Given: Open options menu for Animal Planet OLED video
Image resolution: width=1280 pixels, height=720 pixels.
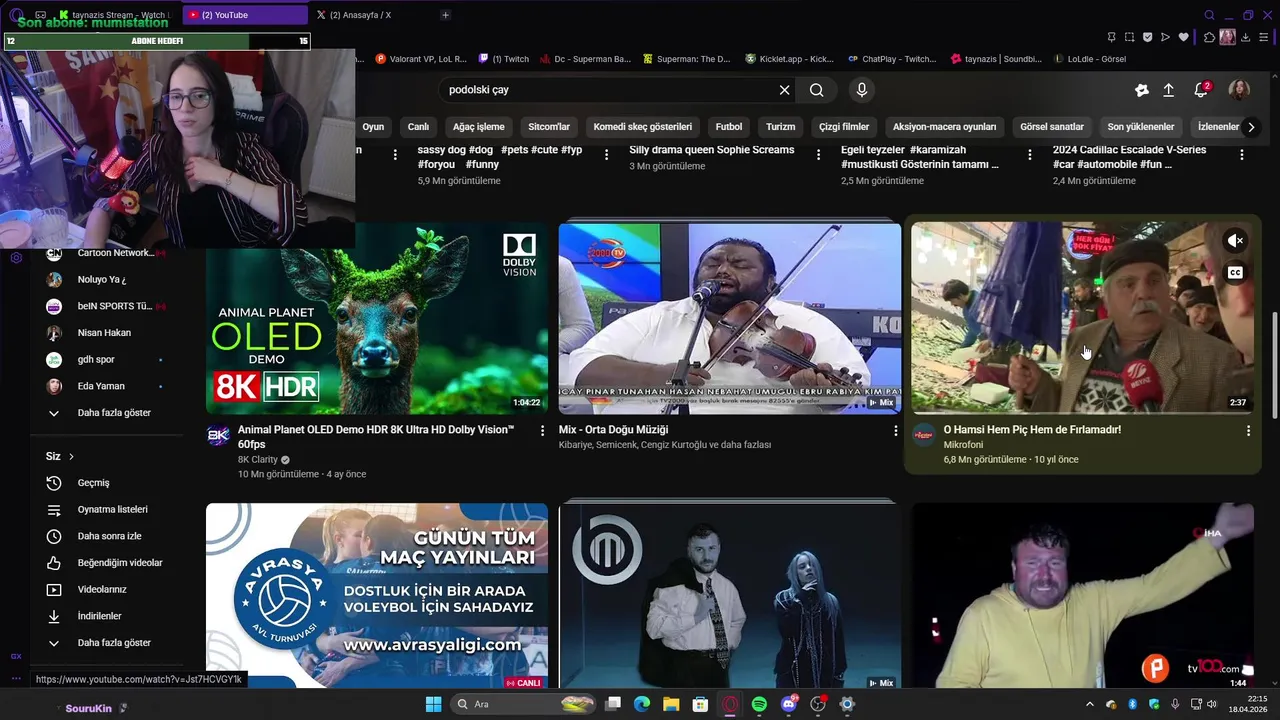Looking at the screenshot, I should tap(543, 431).
